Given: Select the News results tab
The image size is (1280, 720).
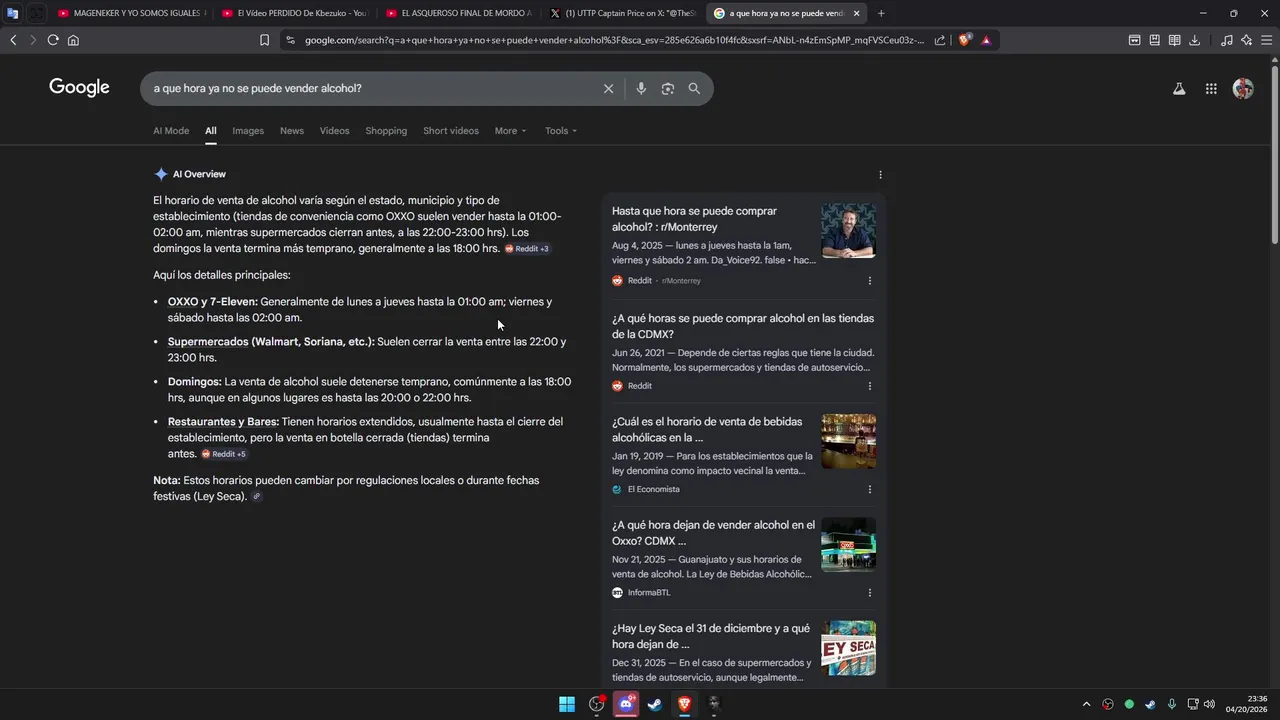Looking at the screenshot, I should tap(292, 131).
